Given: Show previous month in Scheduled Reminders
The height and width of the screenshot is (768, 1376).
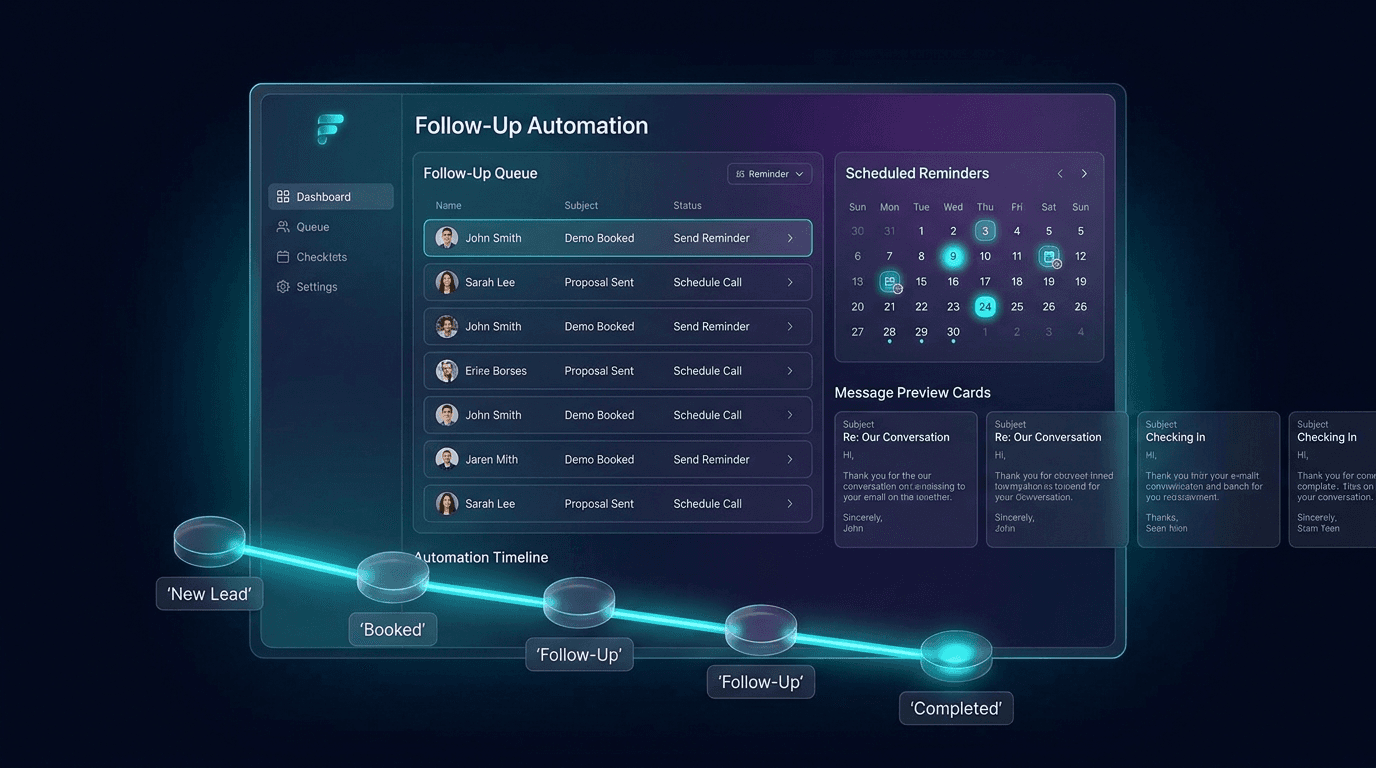Looking at the screenshot, I should coord(1060,174).
